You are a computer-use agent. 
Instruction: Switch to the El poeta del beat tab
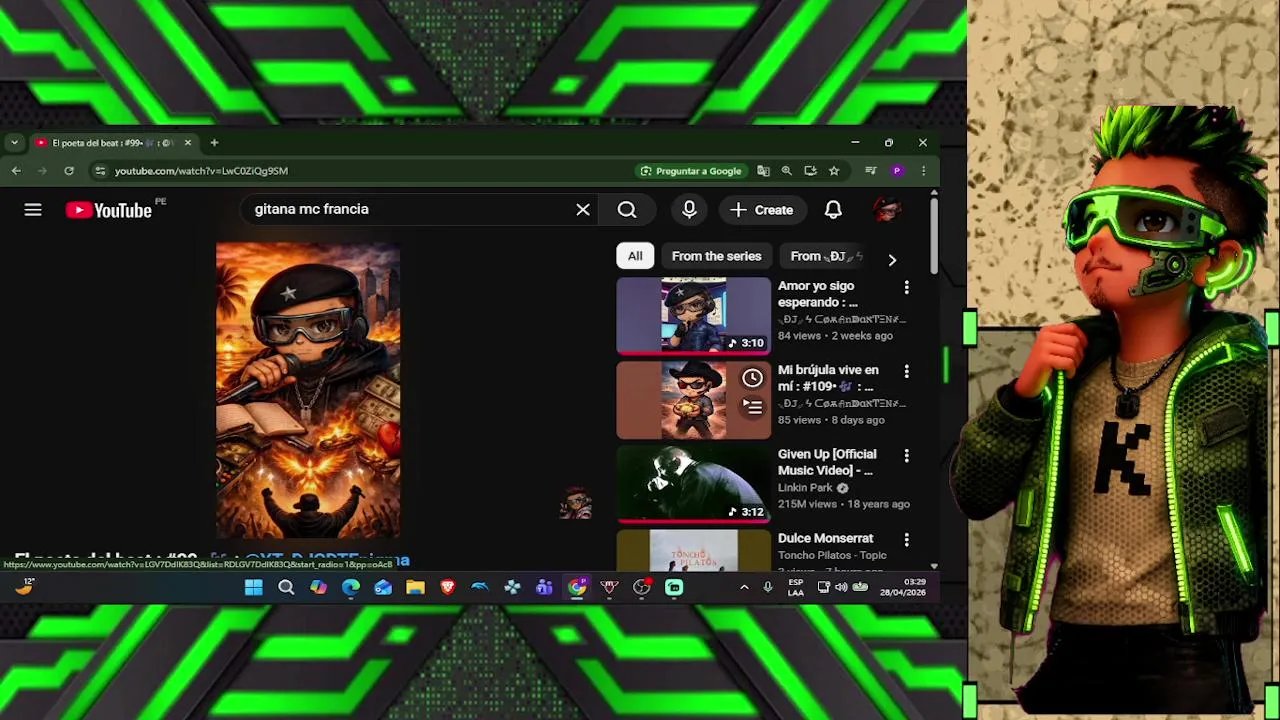point(112,143)
